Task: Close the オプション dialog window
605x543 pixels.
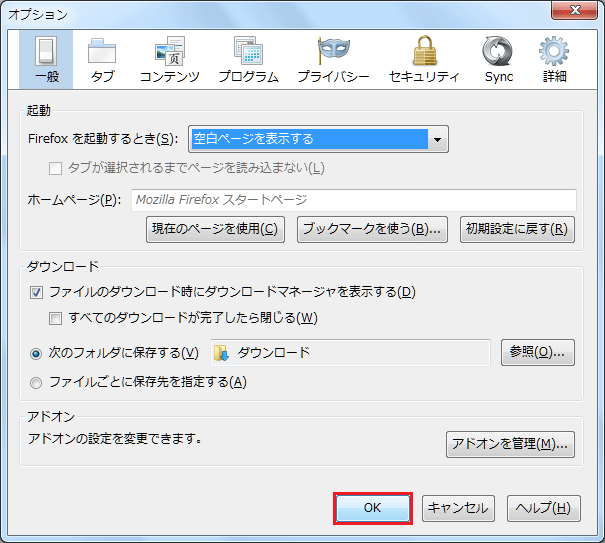Action: (x=574, y=10)
